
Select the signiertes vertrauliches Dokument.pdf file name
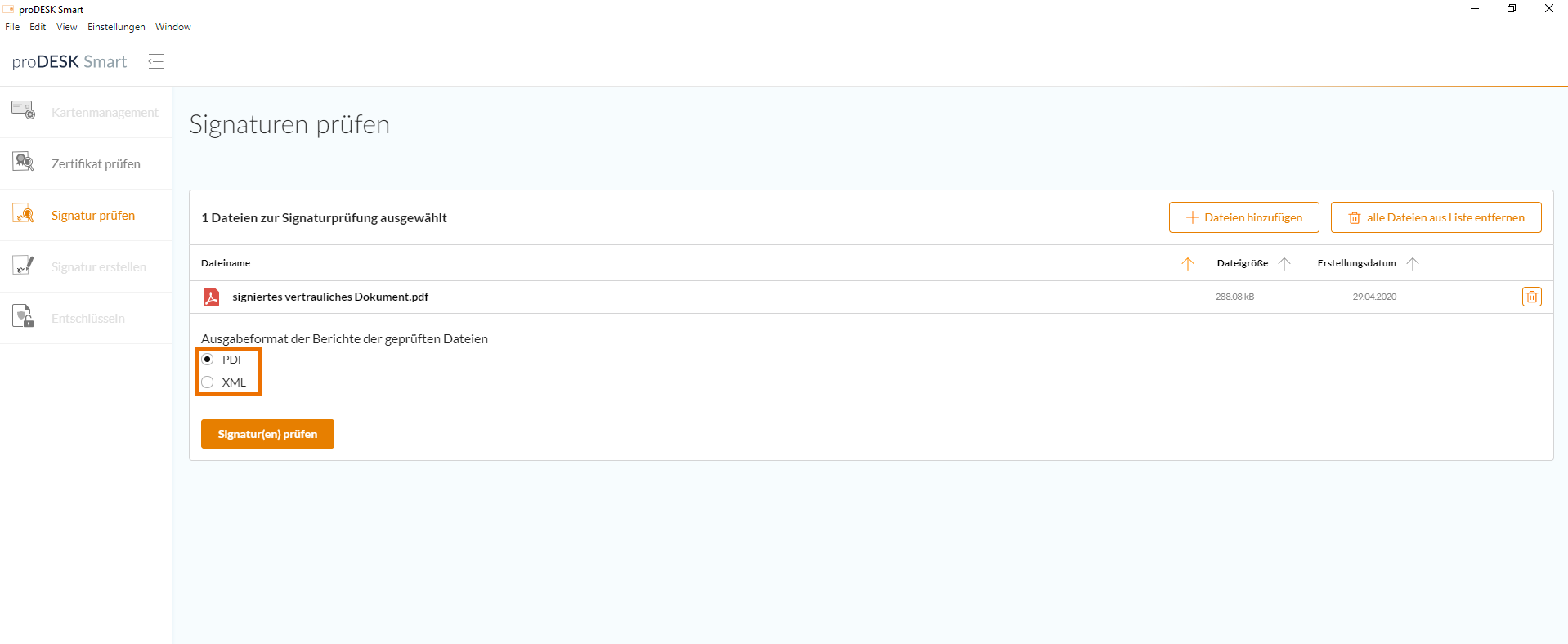[x=330, y=297]
